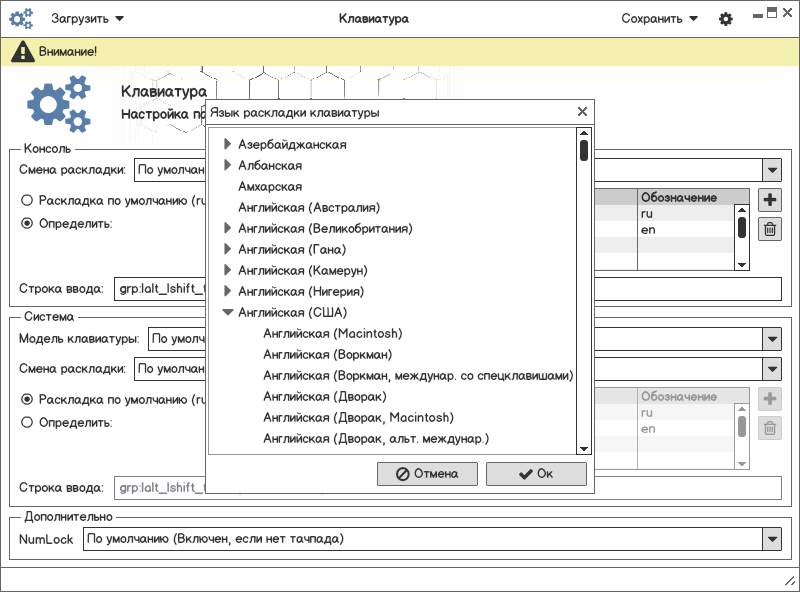Viewport: 800px width, 592px height.
Task: Select system Определить radio button
Action: click(27, 423)
